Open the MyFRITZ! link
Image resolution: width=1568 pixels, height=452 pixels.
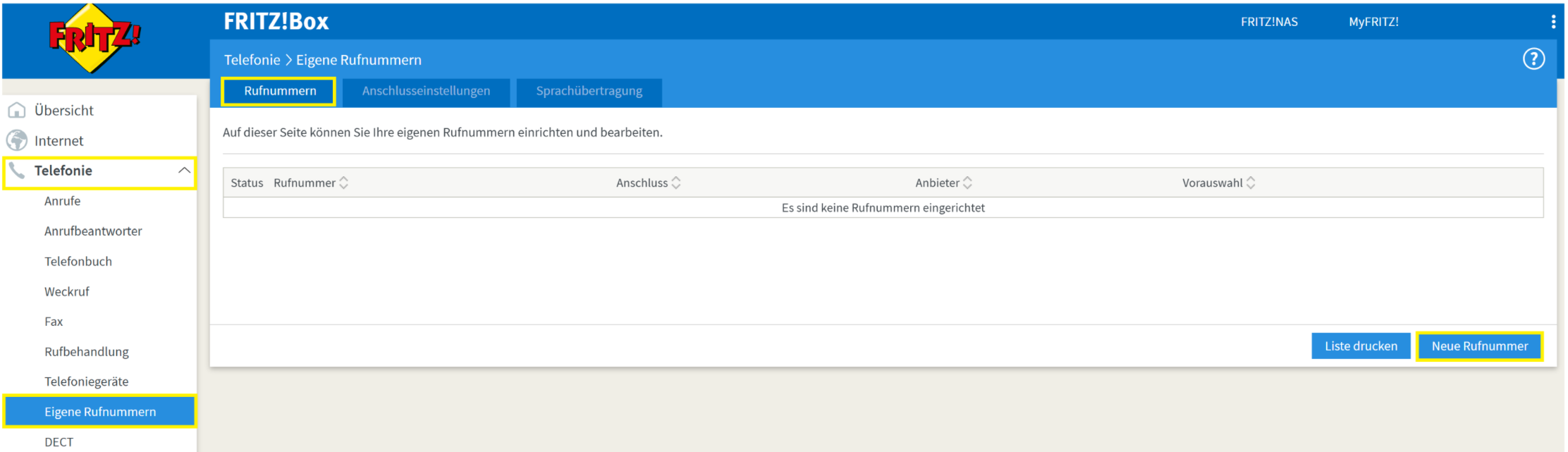click(x=1373, y=22)
